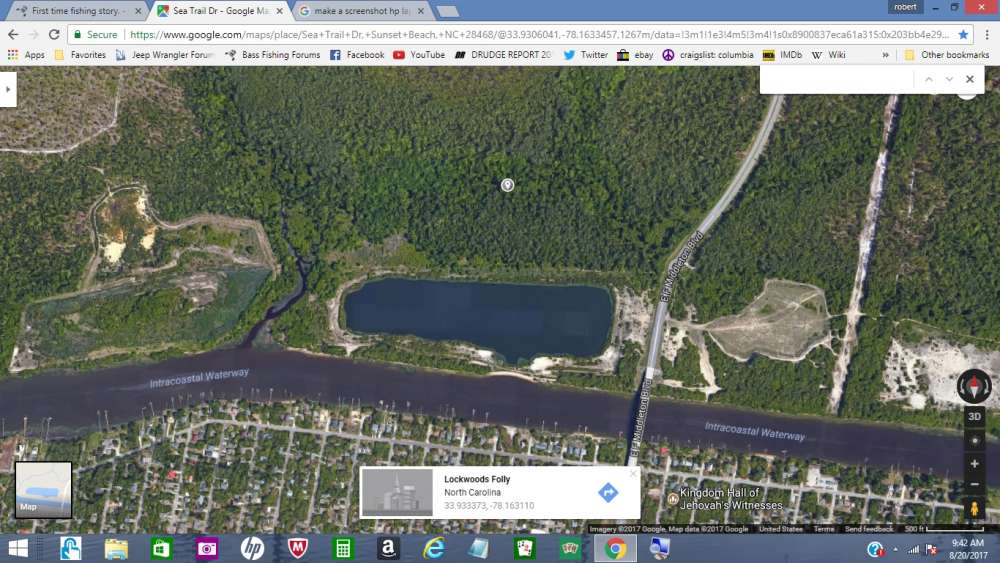Close the make a screenshot hp tab
The width and height of the screenshot is (1000, 563).
coord(421,11)
